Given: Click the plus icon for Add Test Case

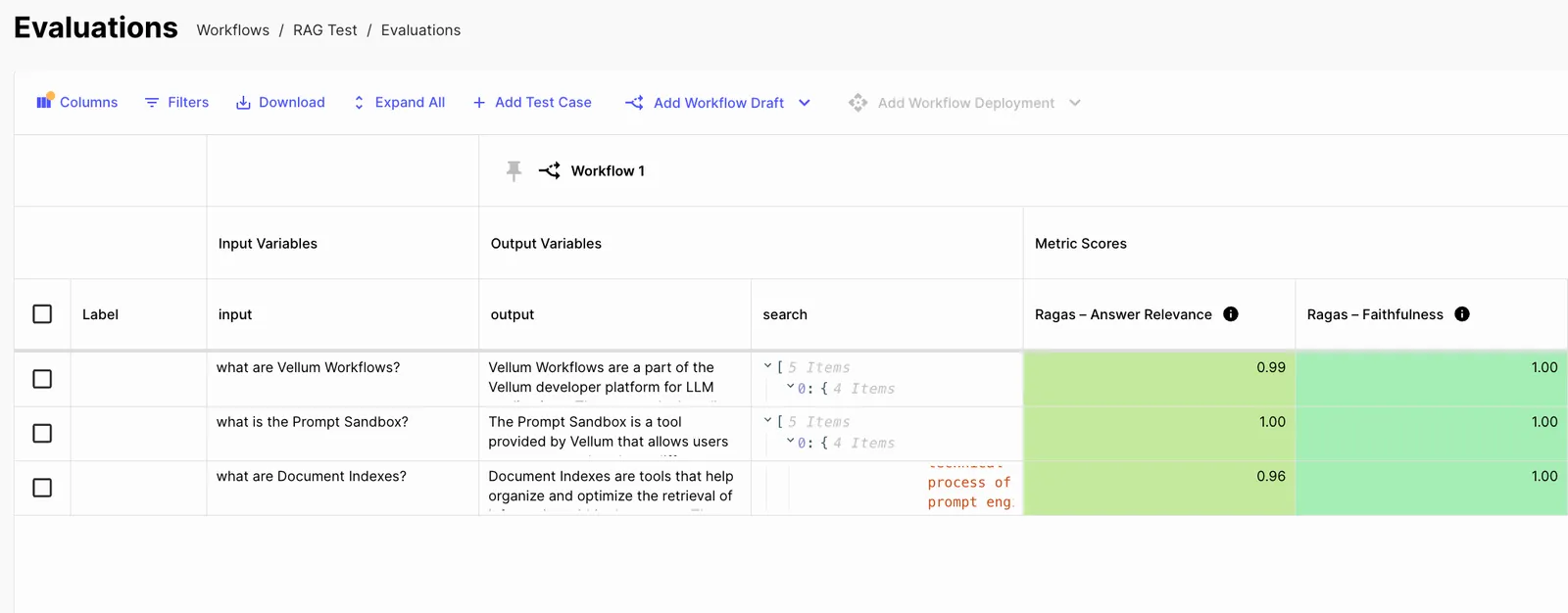Looking at the screenshot, I should tap(479, 103).
